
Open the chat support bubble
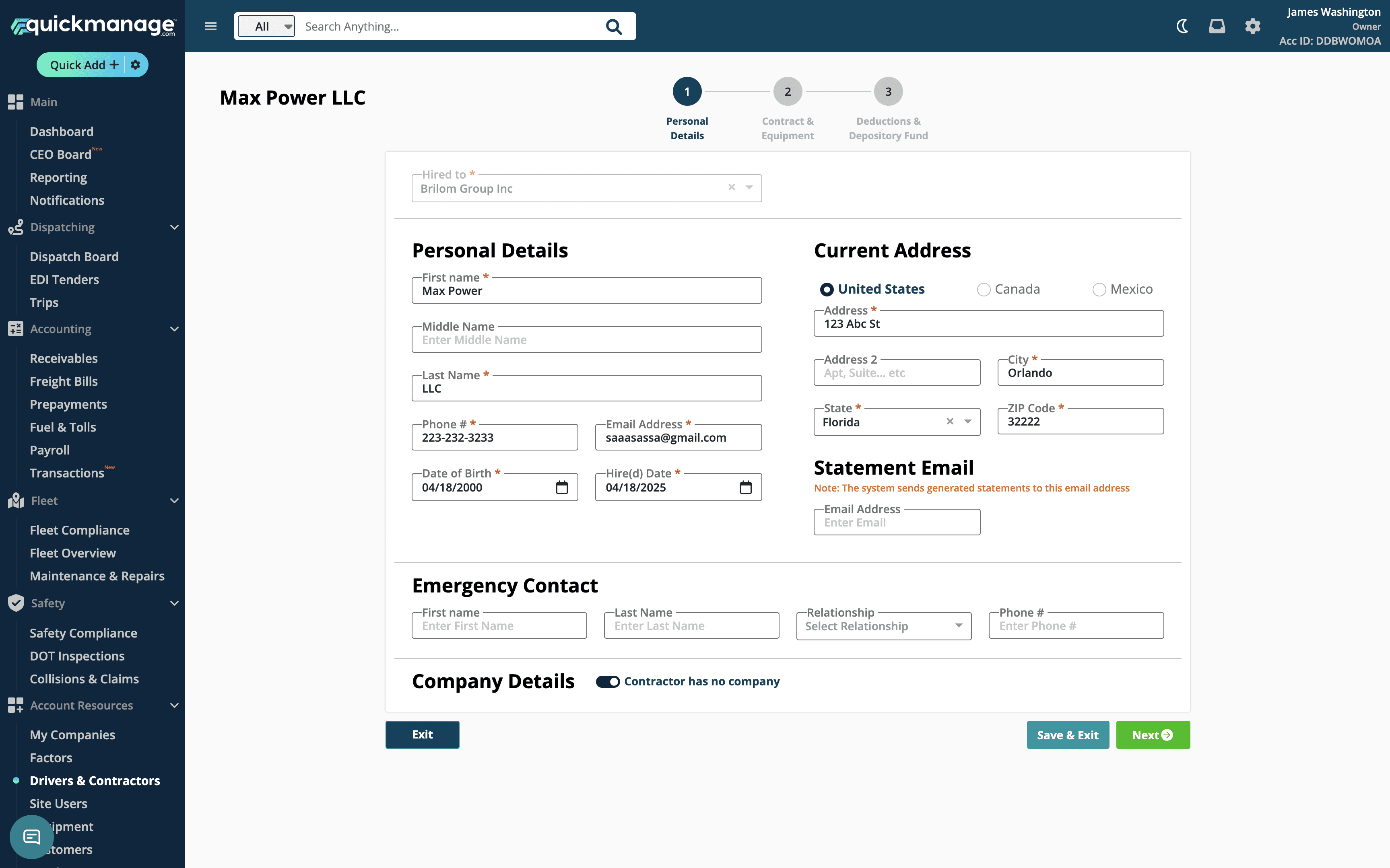pyautogui.click(x=31, y=837)
